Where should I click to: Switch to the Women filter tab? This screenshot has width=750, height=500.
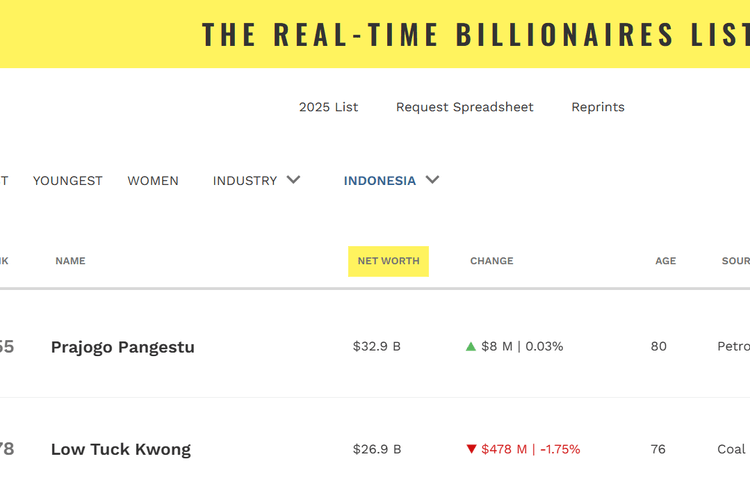(153, 181)
